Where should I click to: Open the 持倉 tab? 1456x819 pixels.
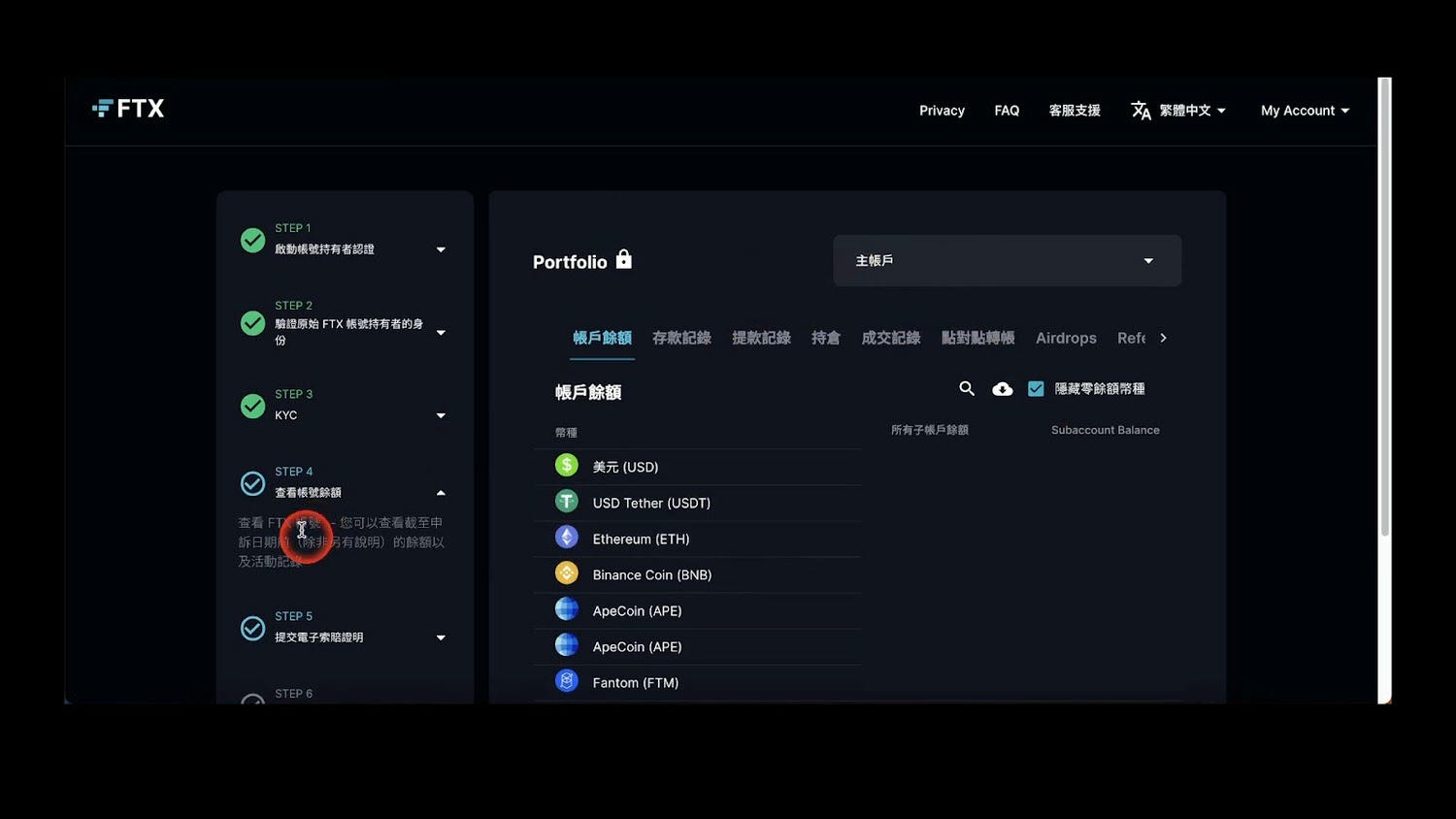pos(826,338)
